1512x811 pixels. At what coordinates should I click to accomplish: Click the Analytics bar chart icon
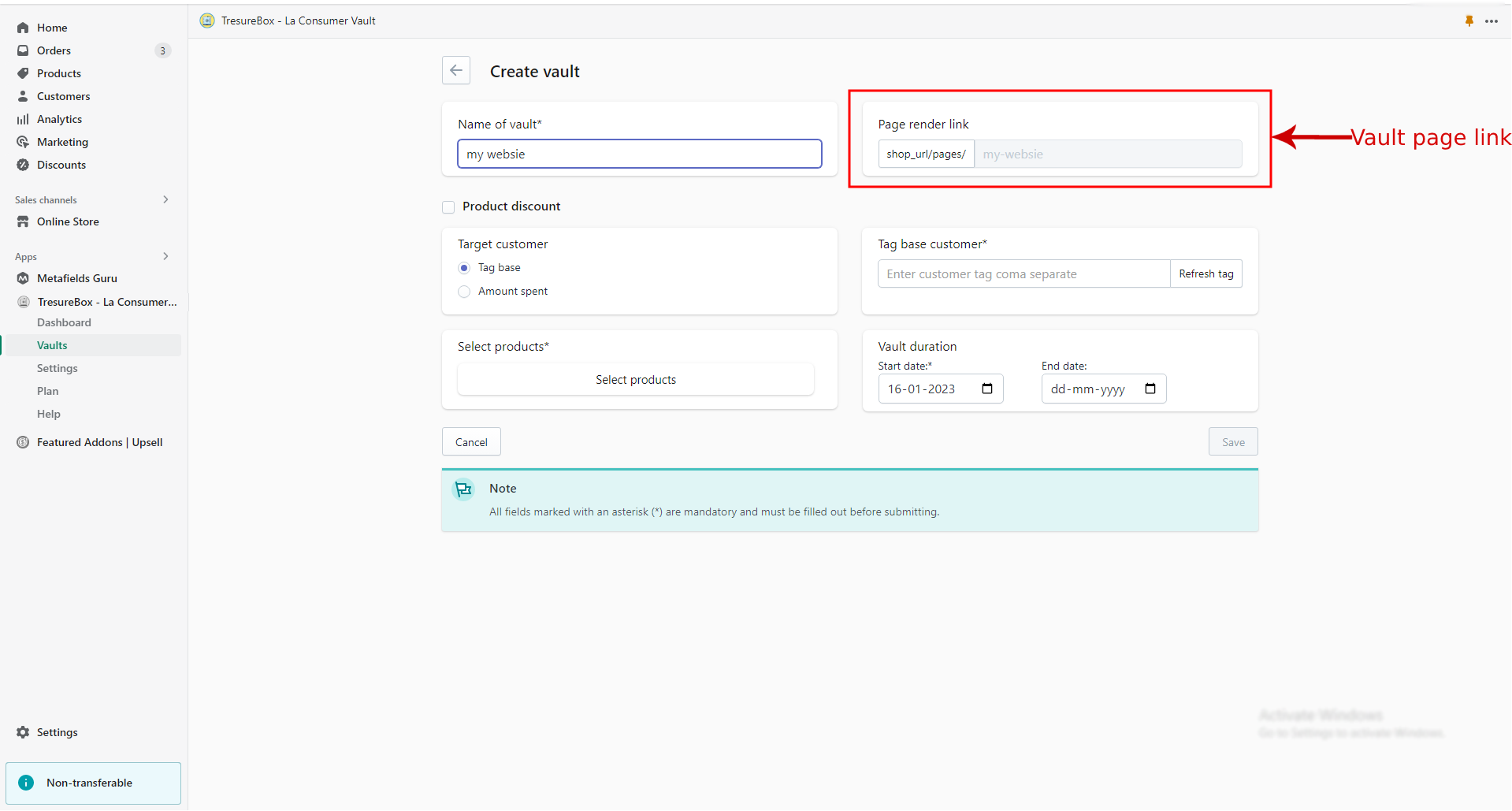(x=23, y=119)
